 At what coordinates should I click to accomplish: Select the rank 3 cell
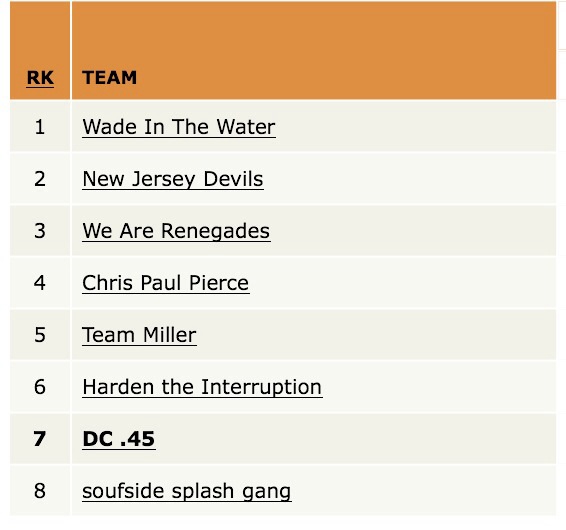[x=40, y=231]
